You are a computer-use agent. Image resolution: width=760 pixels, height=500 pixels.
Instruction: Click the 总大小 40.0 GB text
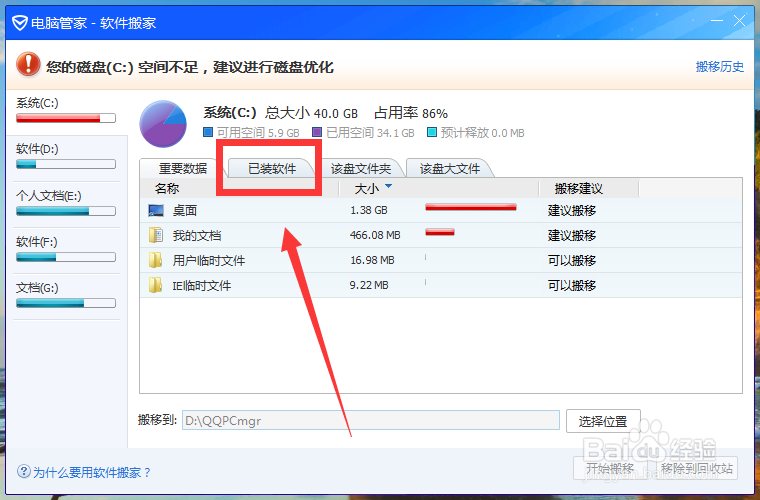(x=311, y=113)
